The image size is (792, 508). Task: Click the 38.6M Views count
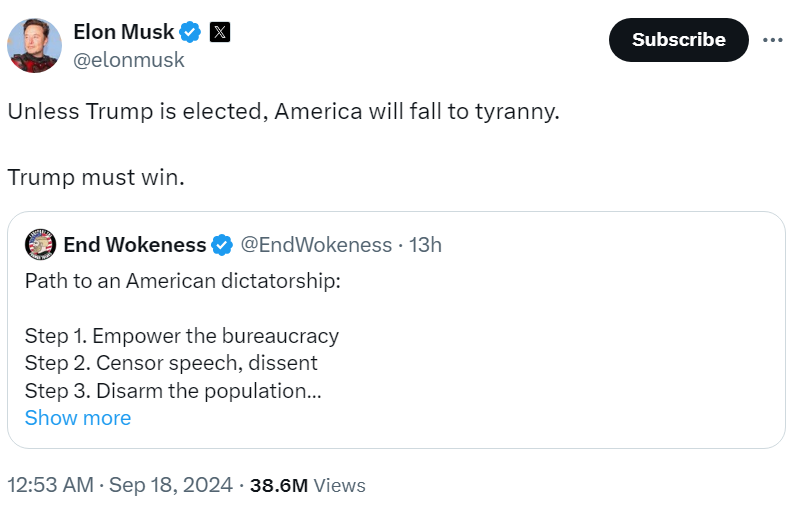click(307, 486)
